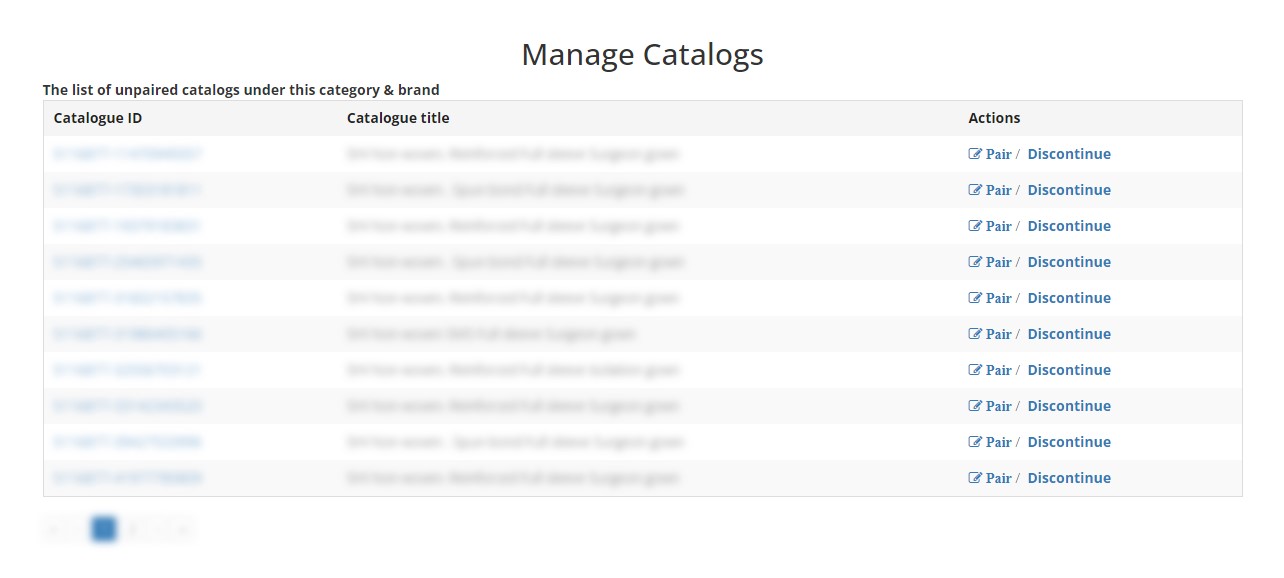This screenshot has height=578, width=1284.
Task: Discontinue the catalog in the fourth row
Action: 1069,261
